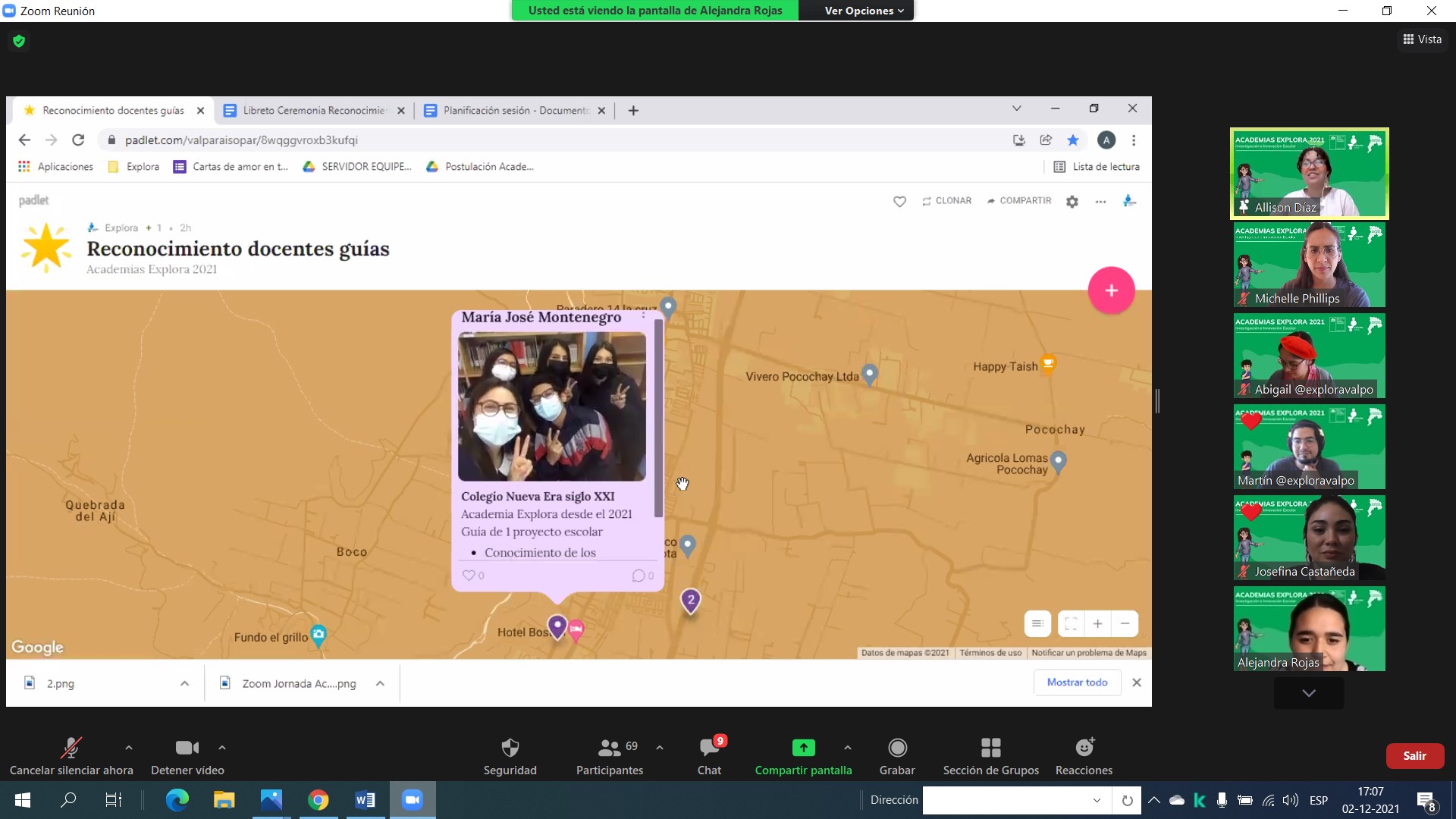Click the green encryption shield icon

(19, 41)
